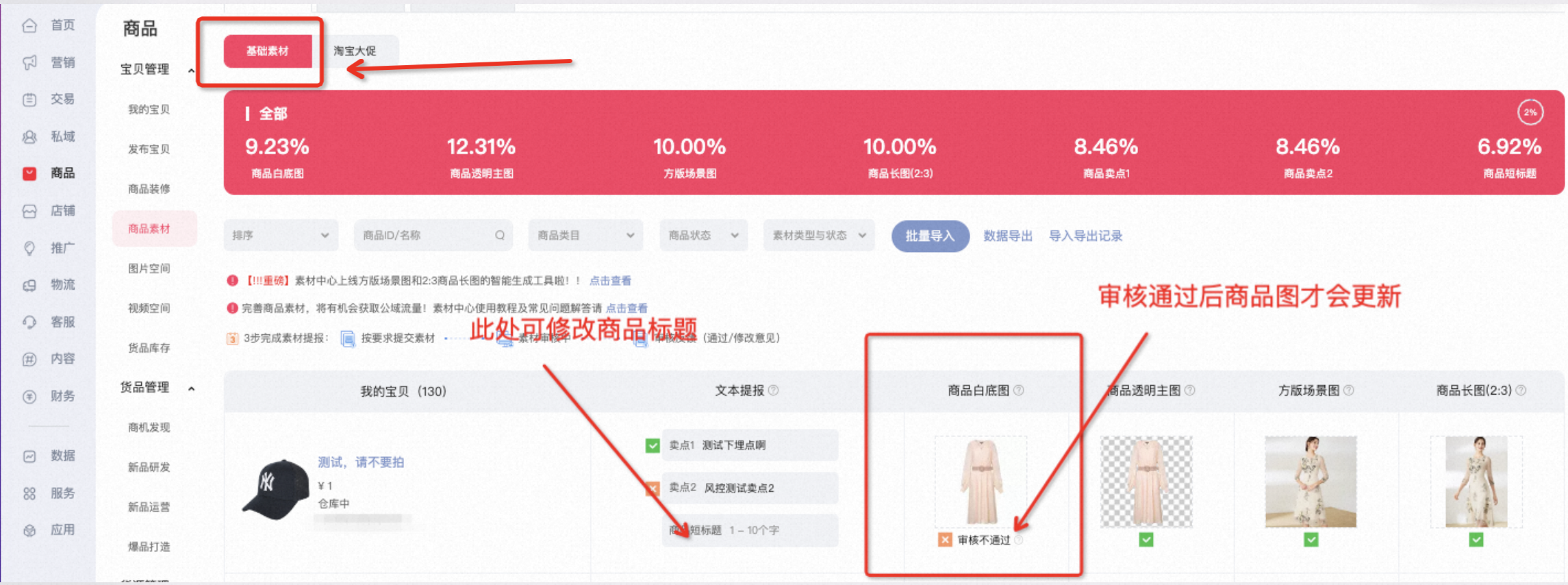The width and height of the screenshot is (1568, 585).
Task: Switch to the 淘宝大促 tab
Action: pos(355,51)
